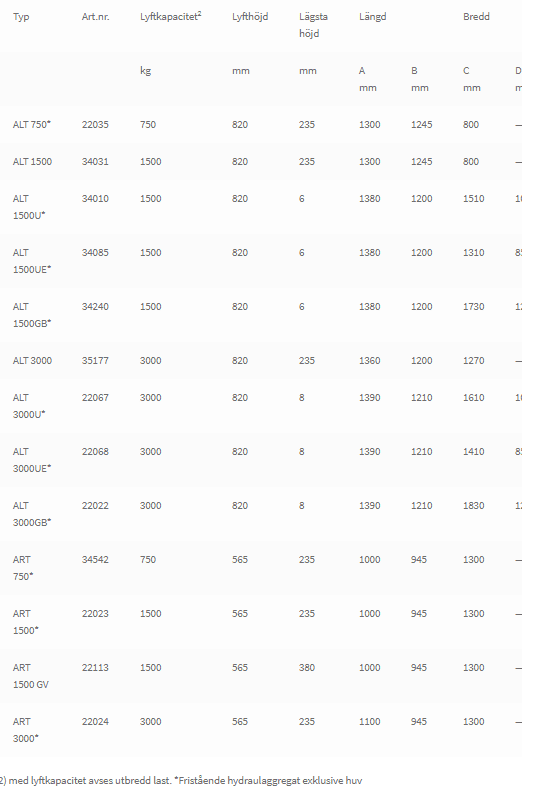Click the Typ column header

(x=21, y=17)
